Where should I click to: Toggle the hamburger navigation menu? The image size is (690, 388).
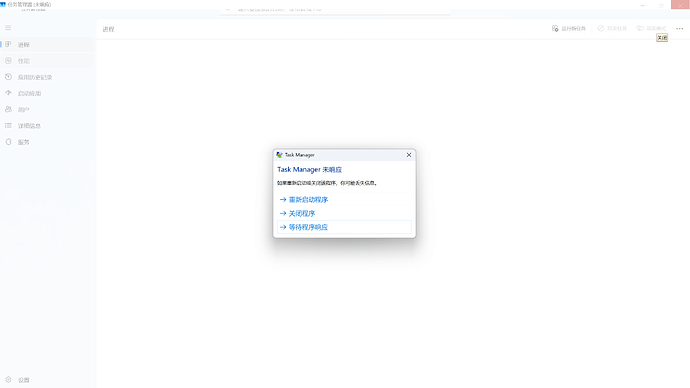coord(8,28)
